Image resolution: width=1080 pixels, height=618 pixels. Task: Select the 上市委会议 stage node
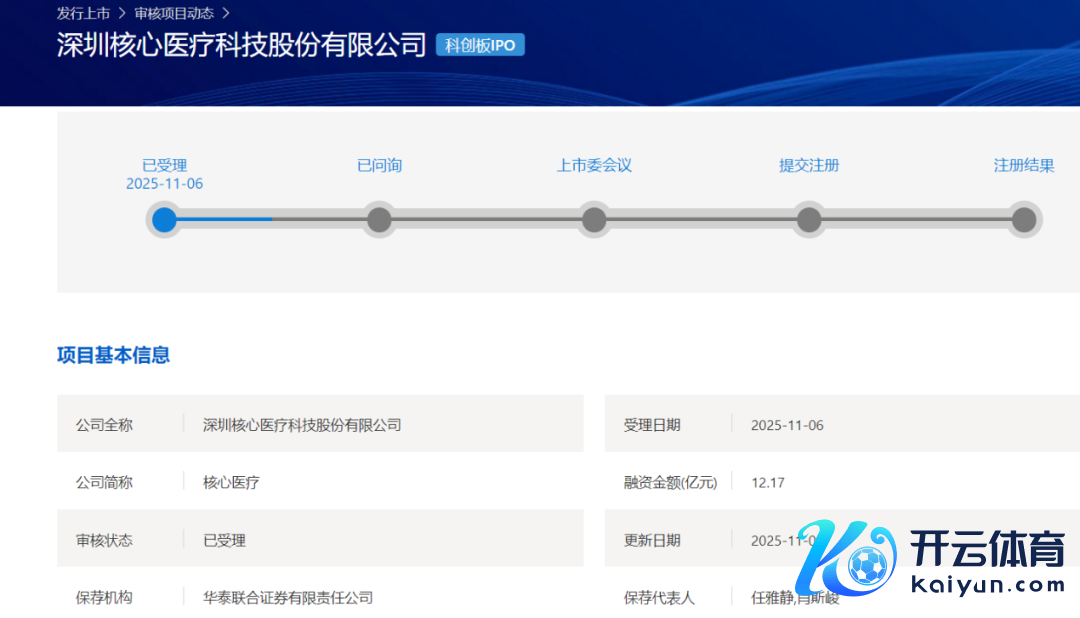pos(594,219)
